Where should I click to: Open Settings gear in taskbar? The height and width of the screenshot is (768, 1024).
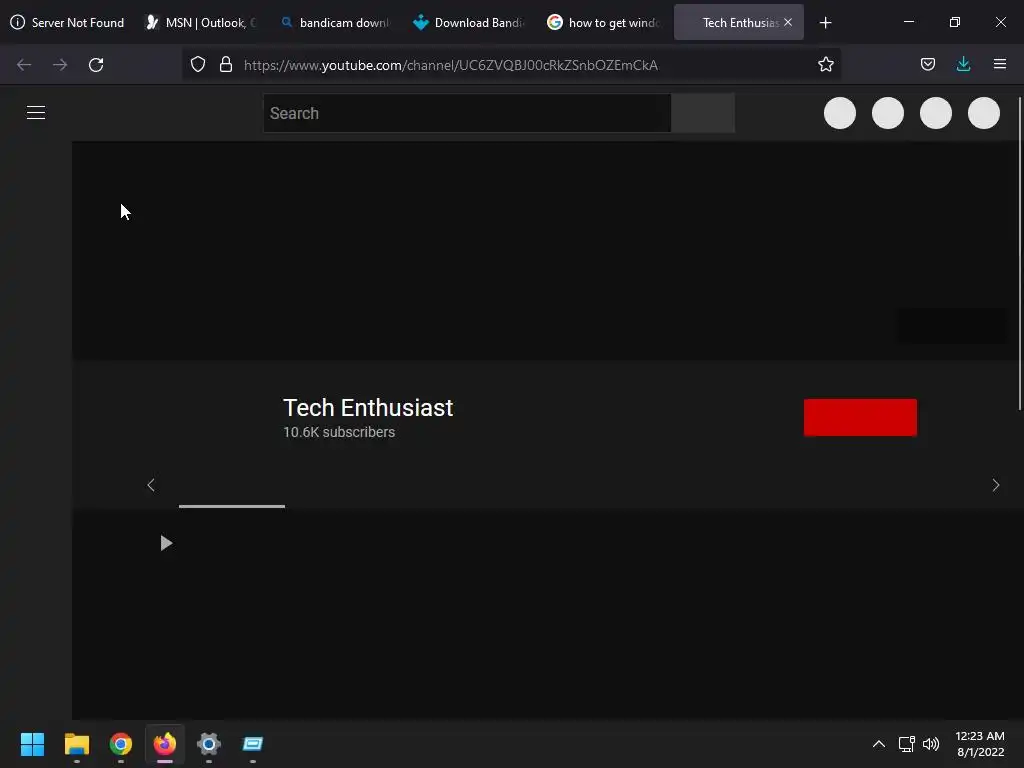click(209, 744)
